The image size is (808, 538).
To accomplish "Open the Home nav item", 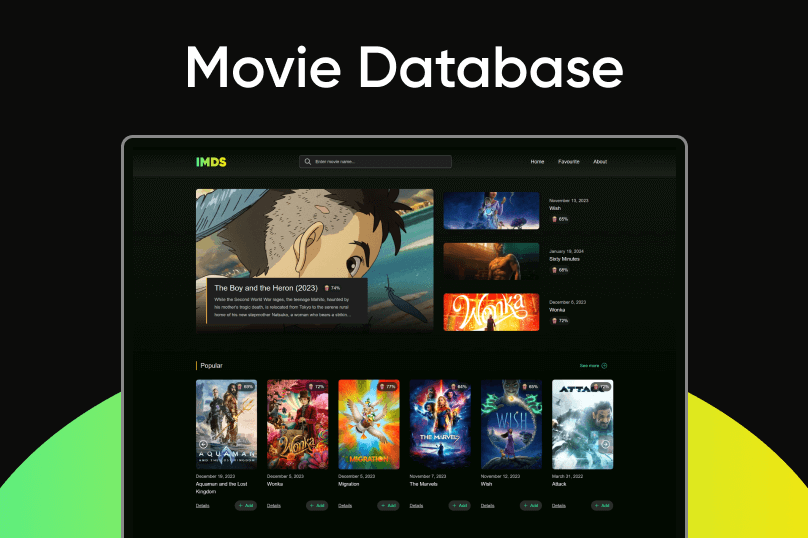I will [537, 162].
